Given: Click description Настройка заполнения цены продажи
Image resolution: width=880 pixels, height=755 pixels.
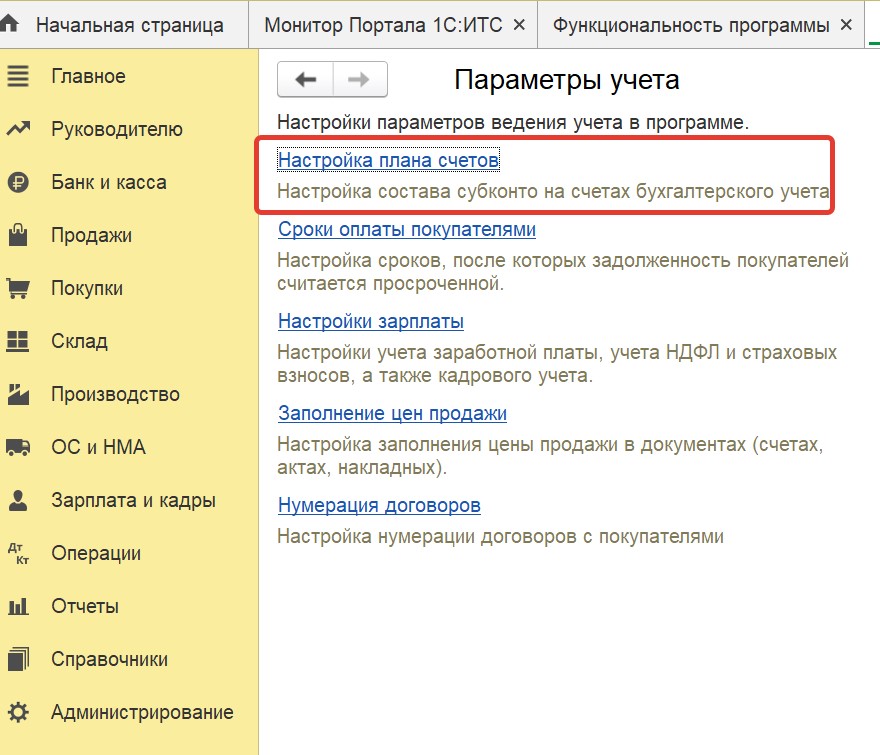Looking at the screenshot, I should coord(550,456).
